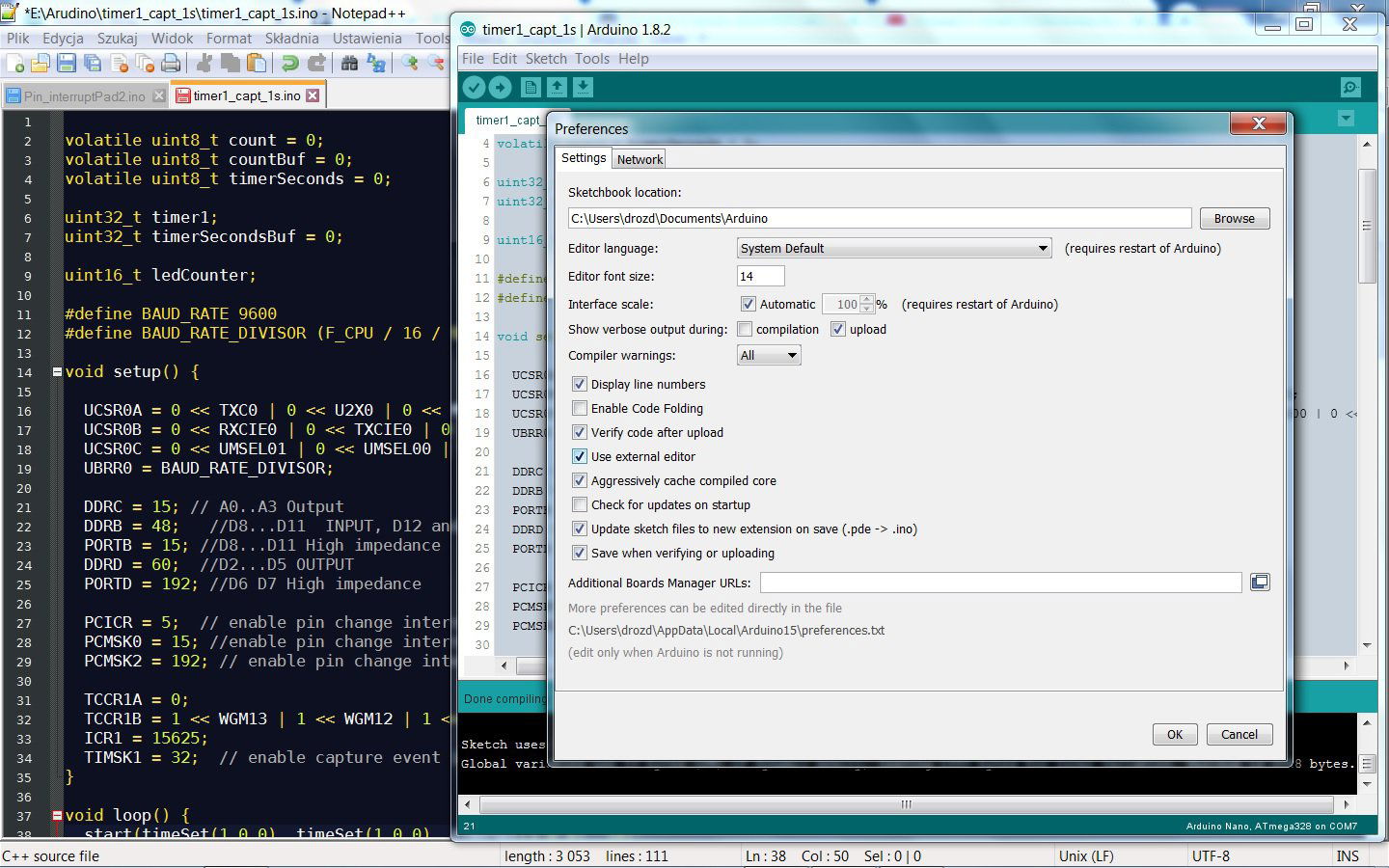Image resolution: width=1389 pixels, height=868 pixels.
Task: Click Verify checkmark icon in Arduino toolbar
Action: 474,88
